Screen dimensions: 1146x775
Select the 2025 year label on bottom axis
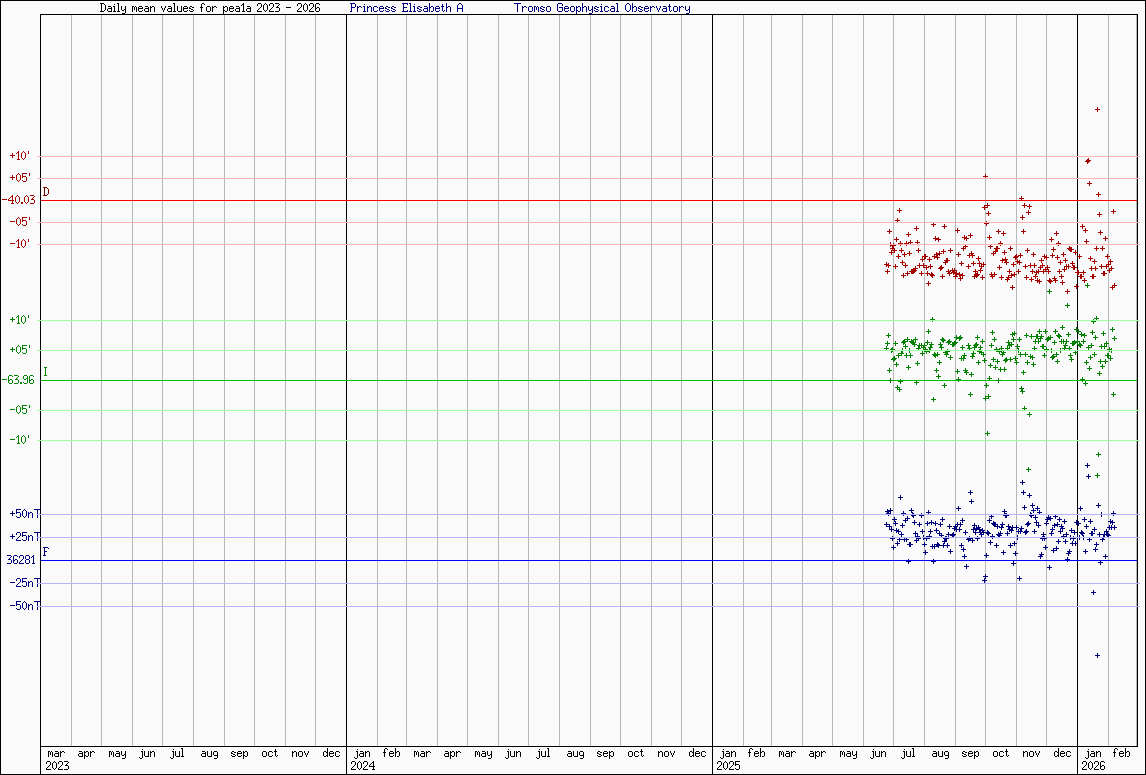click(729, 766)
